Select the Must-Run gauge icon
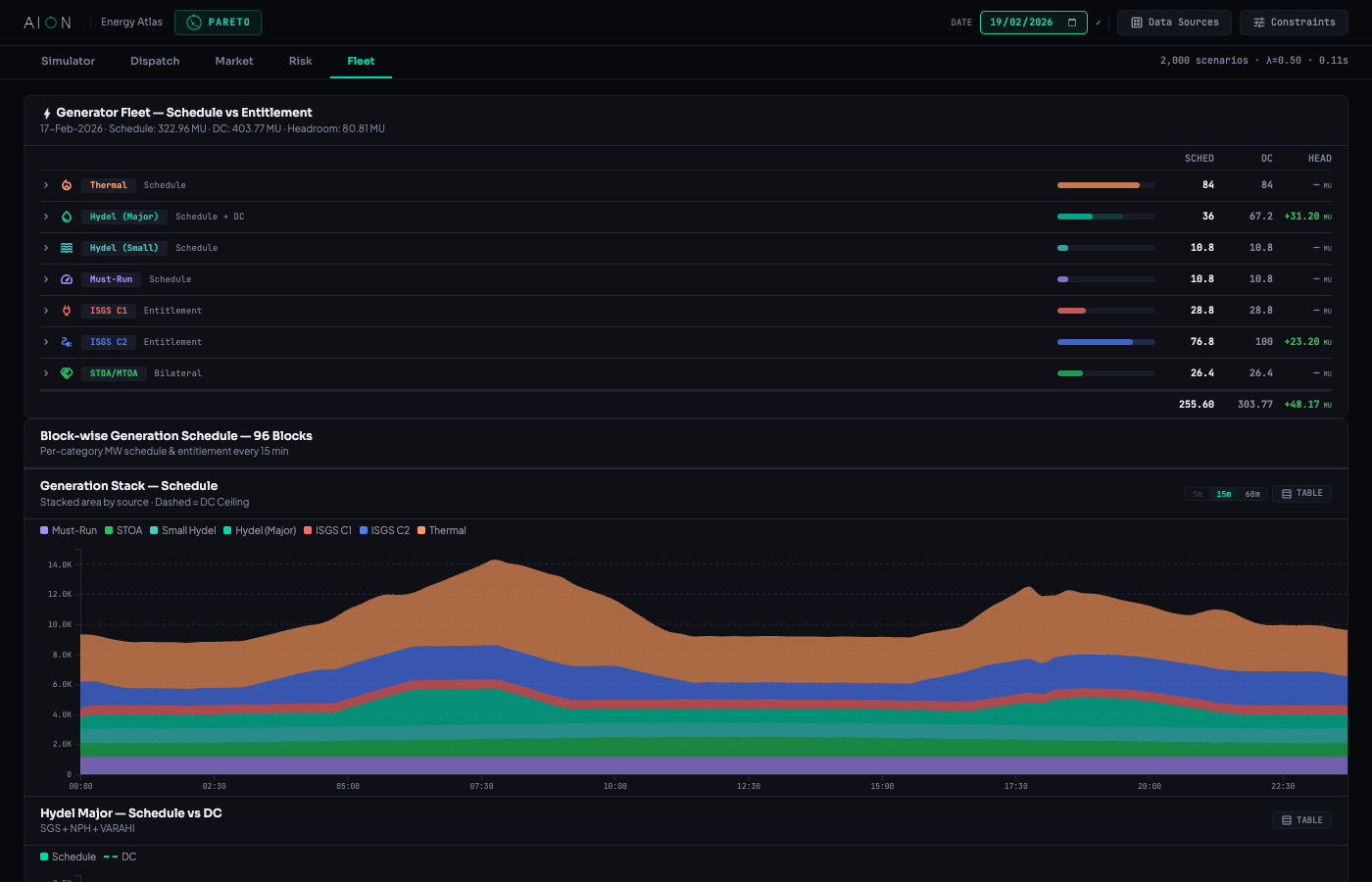The image size is (1372, 882). click(x=65, y=278)
